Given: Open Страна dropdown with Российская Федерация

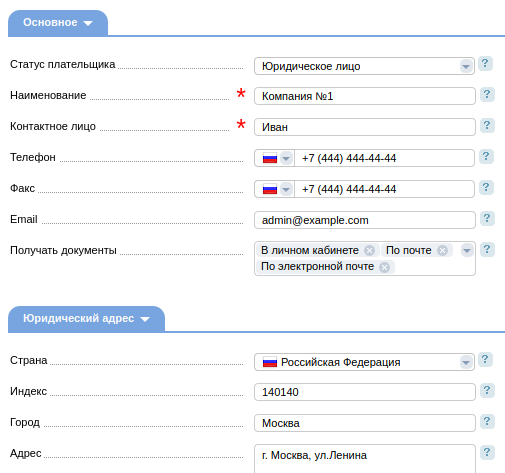Looking at the screenshot, I should coord(364,362).
